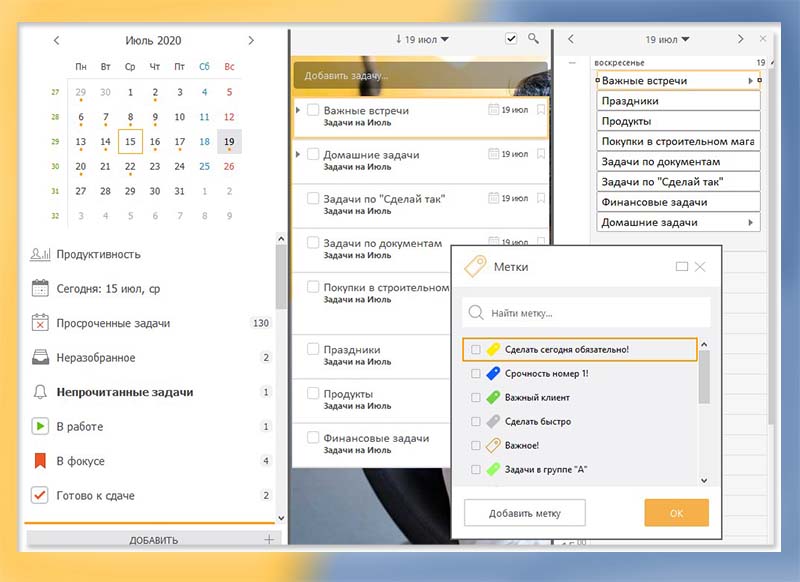This screenshot has width=800, height=582.
Task: Click bookmark flag on Задачи по "Сделай так"
Action: coord(541,198)
